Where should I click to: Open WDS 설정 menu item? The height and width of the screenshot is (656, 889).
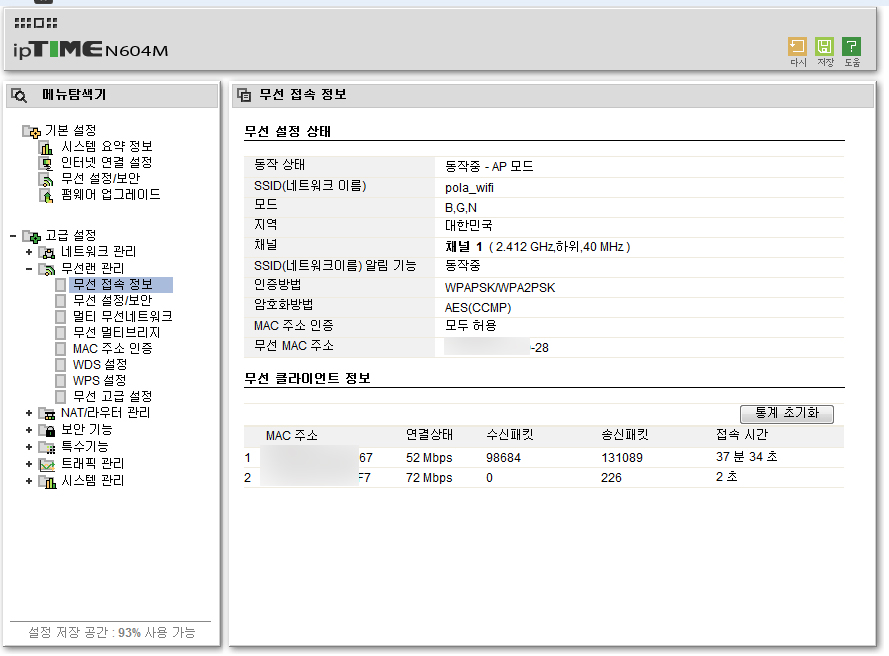100,365
